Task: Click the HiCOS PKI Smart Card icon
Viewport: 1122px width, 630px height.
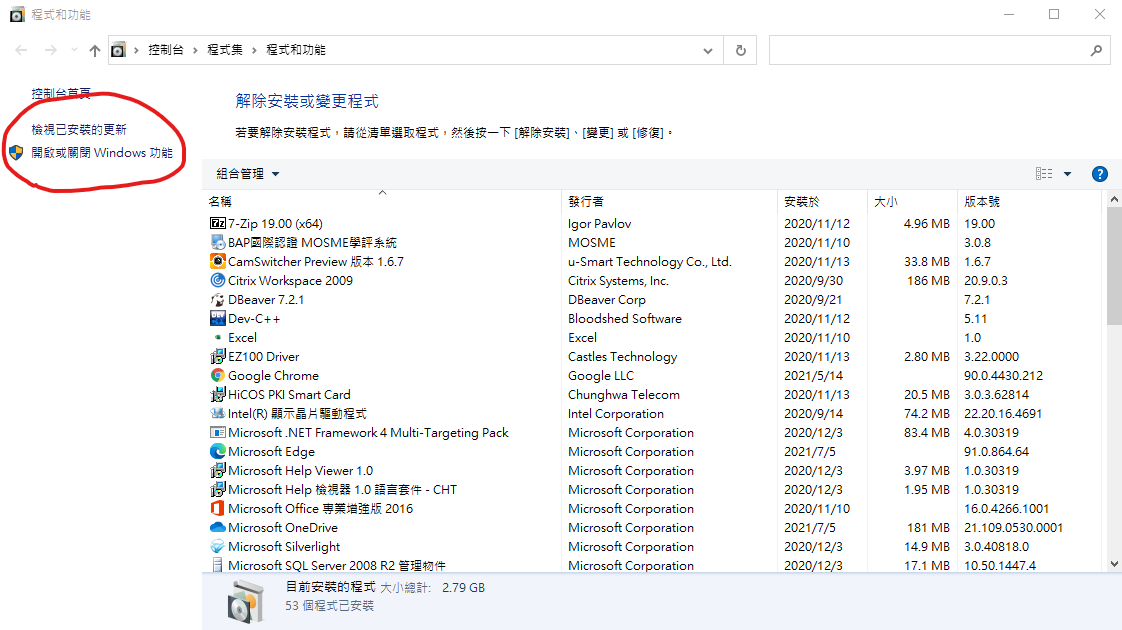Action: [218, 394]
